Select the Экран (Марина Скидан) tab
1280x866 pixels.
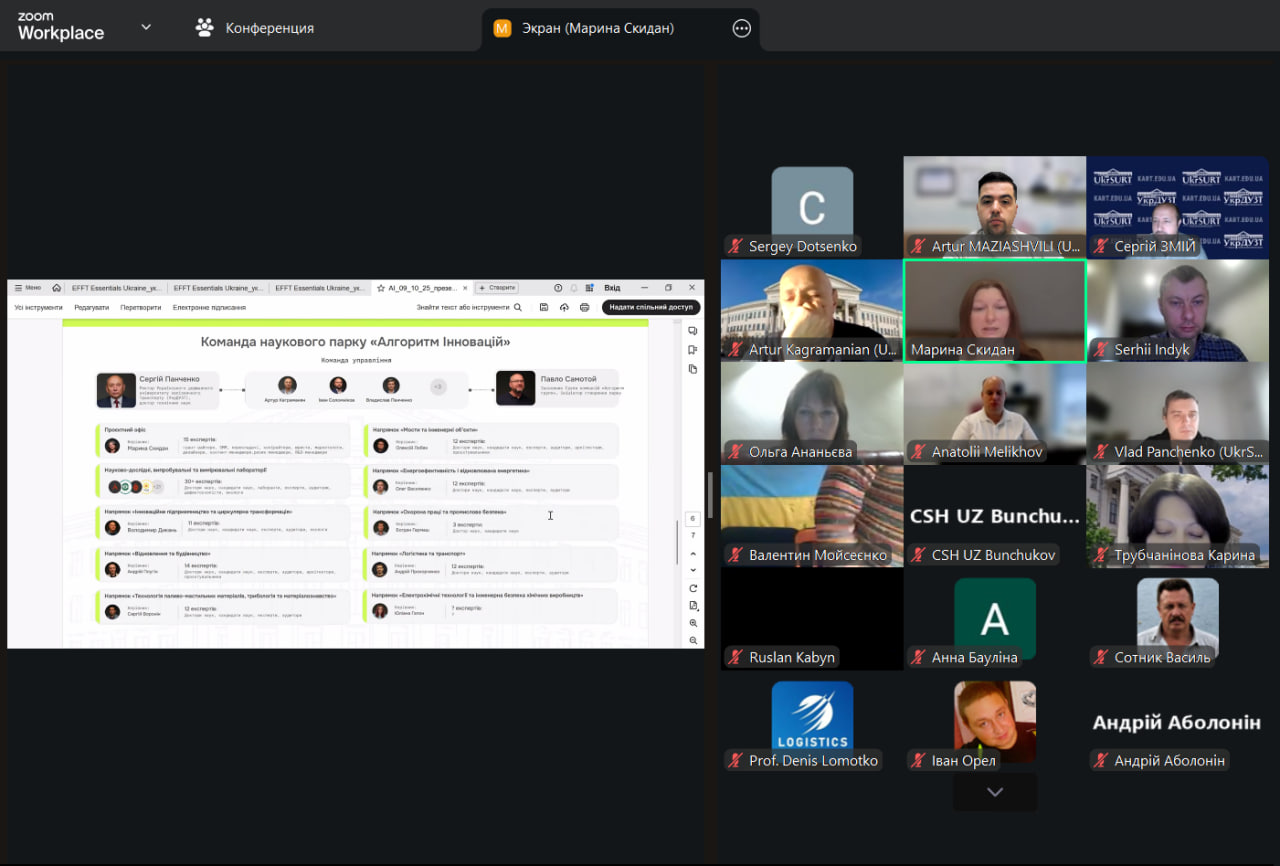coord(597,28)
